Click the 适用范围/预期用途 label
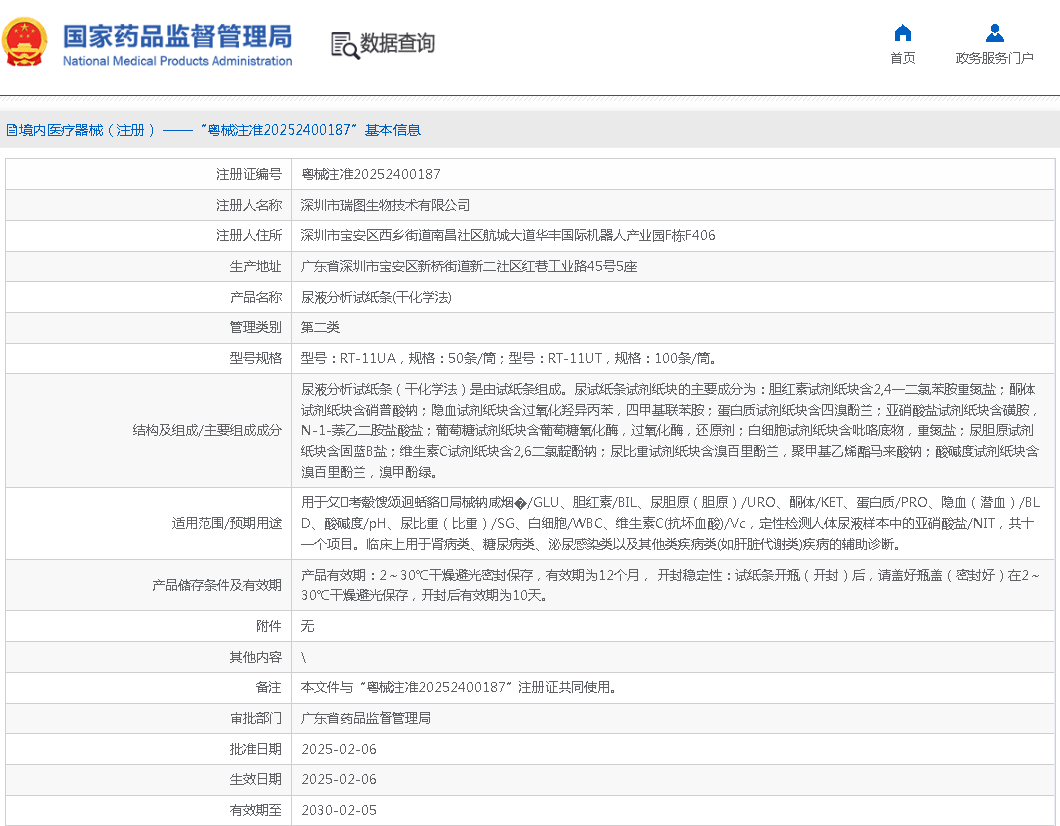This screenshot has width=1060, height=826. click(x=226, y=523)
